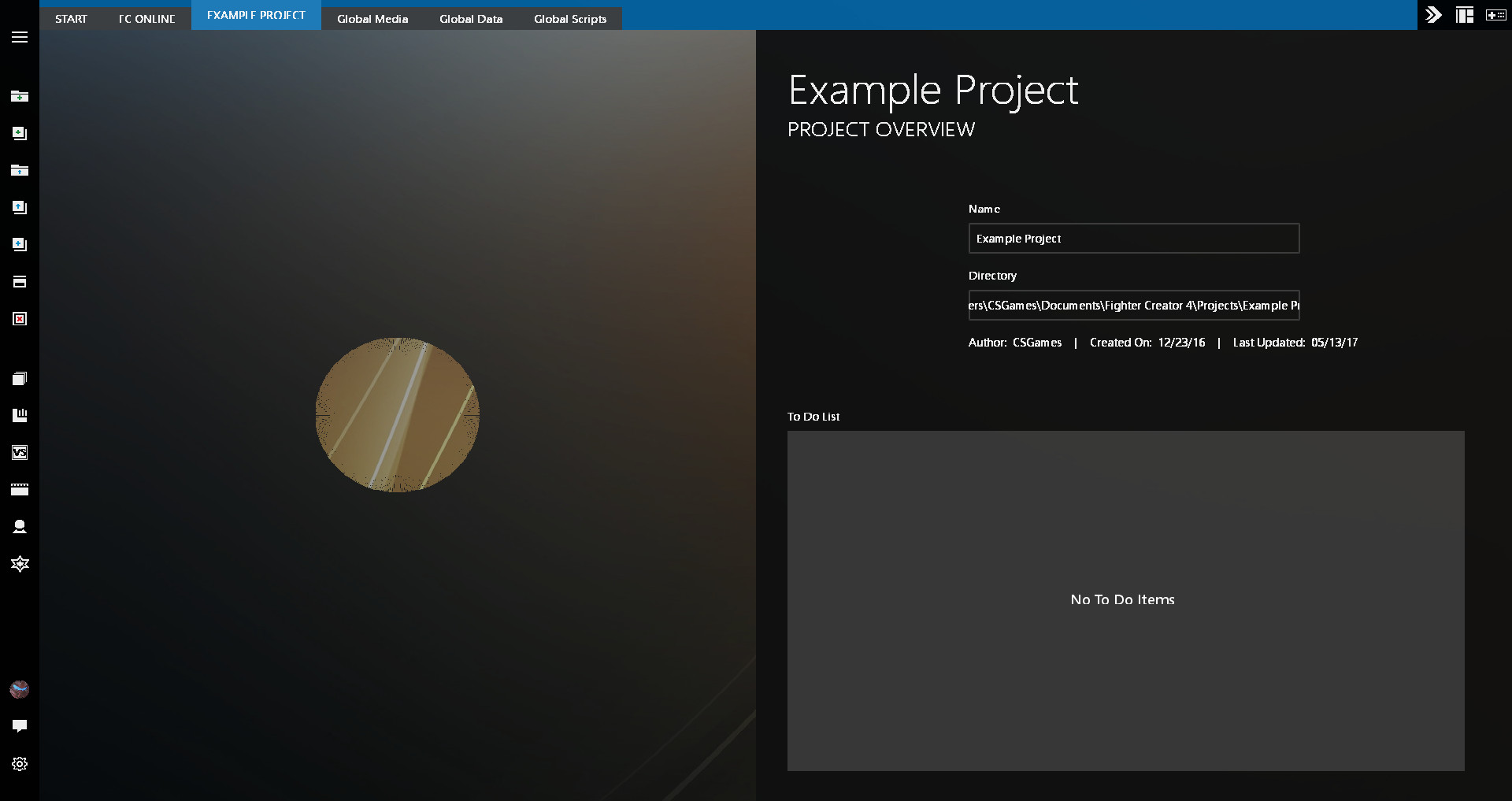
Task: Click the character portrait icon in sidebar
Action: point(20,527)
